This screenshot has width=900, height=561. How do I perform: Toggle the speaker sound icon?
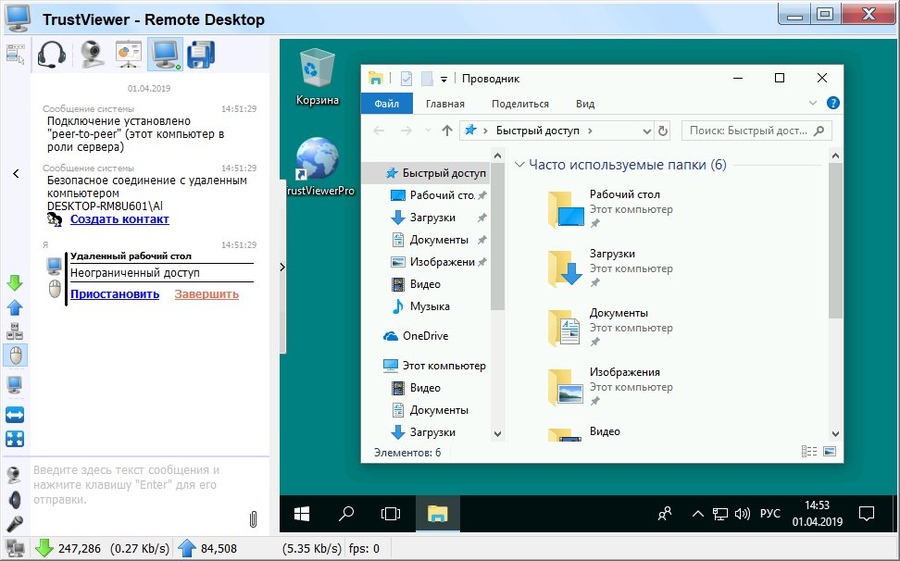tap(14, 500)
